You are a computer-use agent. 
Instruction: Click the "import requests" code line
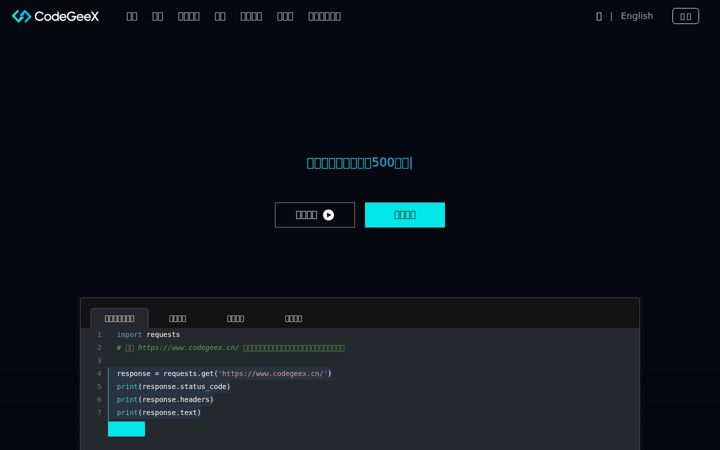[148, 335]
